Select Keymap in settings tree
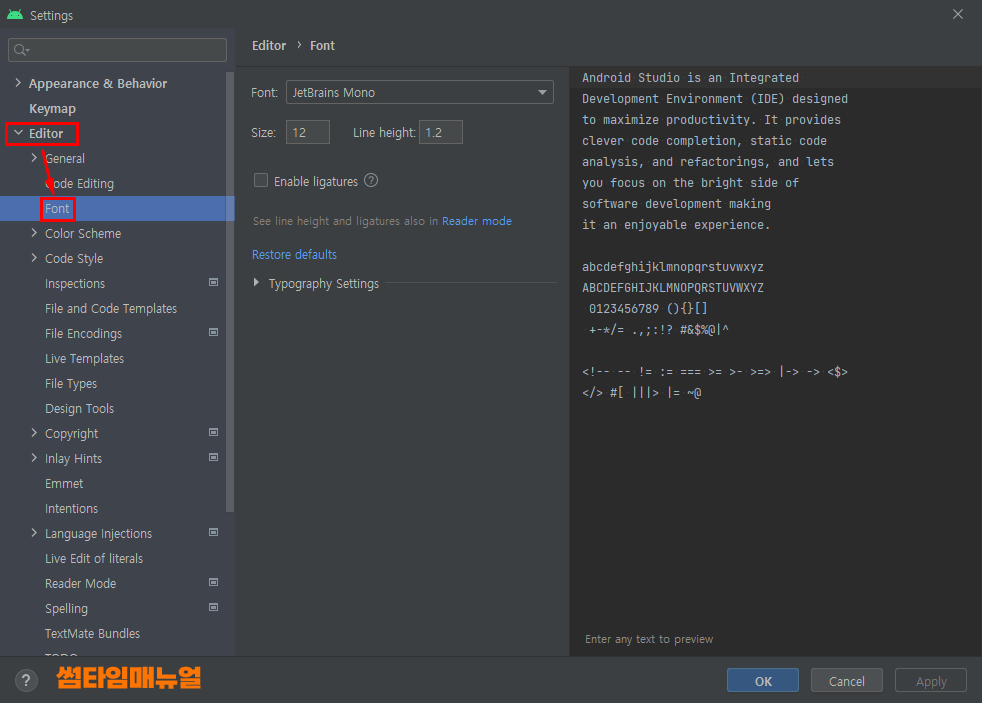Viewport: 982px width, 703px height. (x=52, y=108)
